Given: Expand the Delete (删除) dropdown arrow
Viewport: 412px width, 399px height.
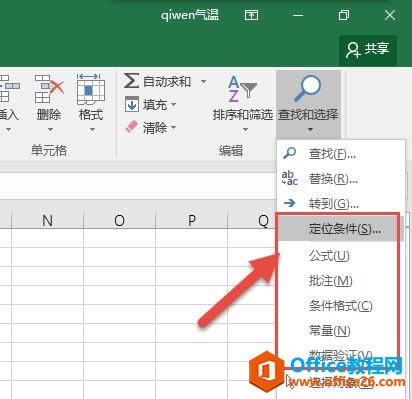Looking at the screenshot, I should [x=50, y=129].
